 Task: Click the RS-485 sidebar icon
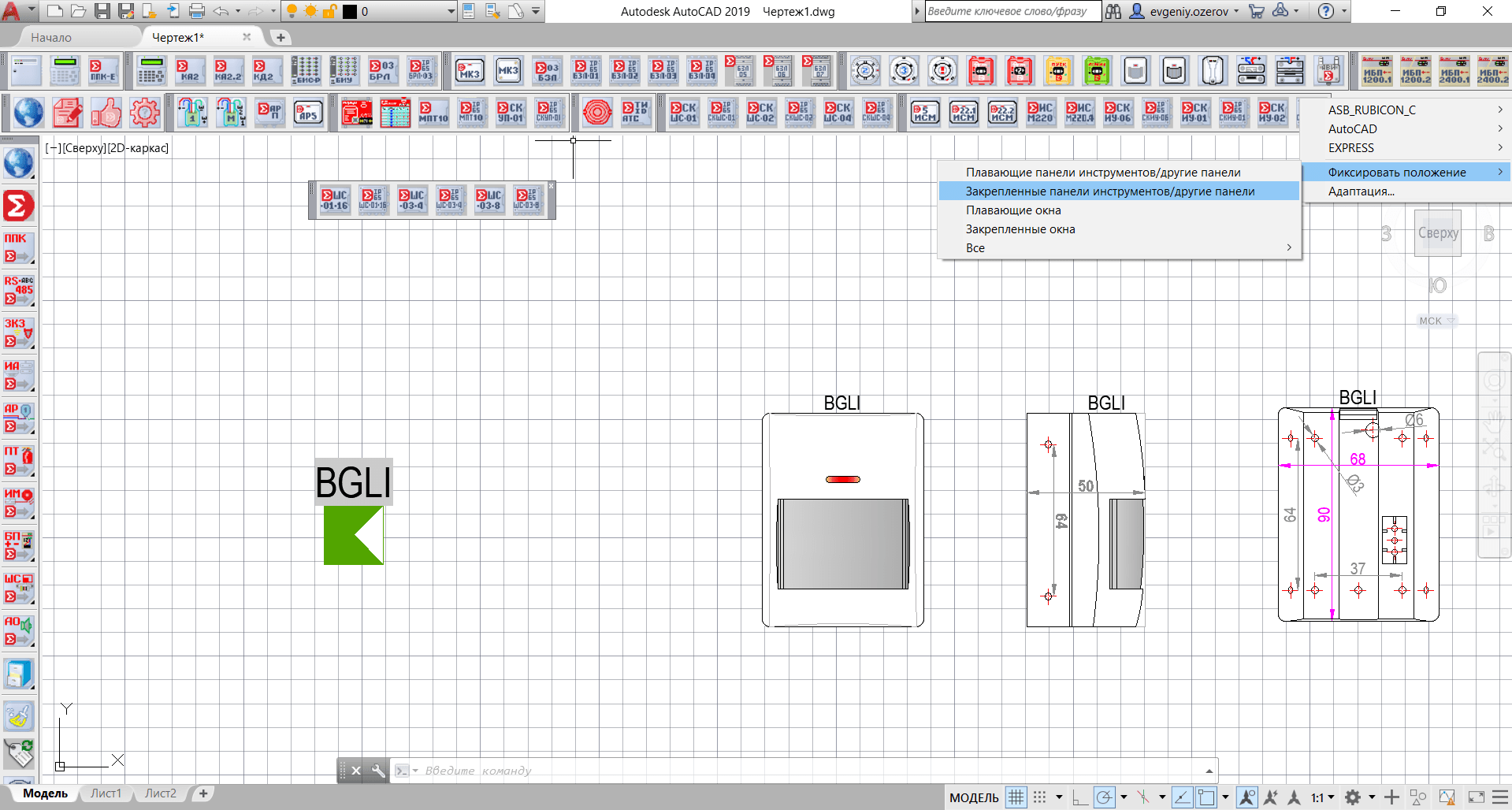(19, 291)
